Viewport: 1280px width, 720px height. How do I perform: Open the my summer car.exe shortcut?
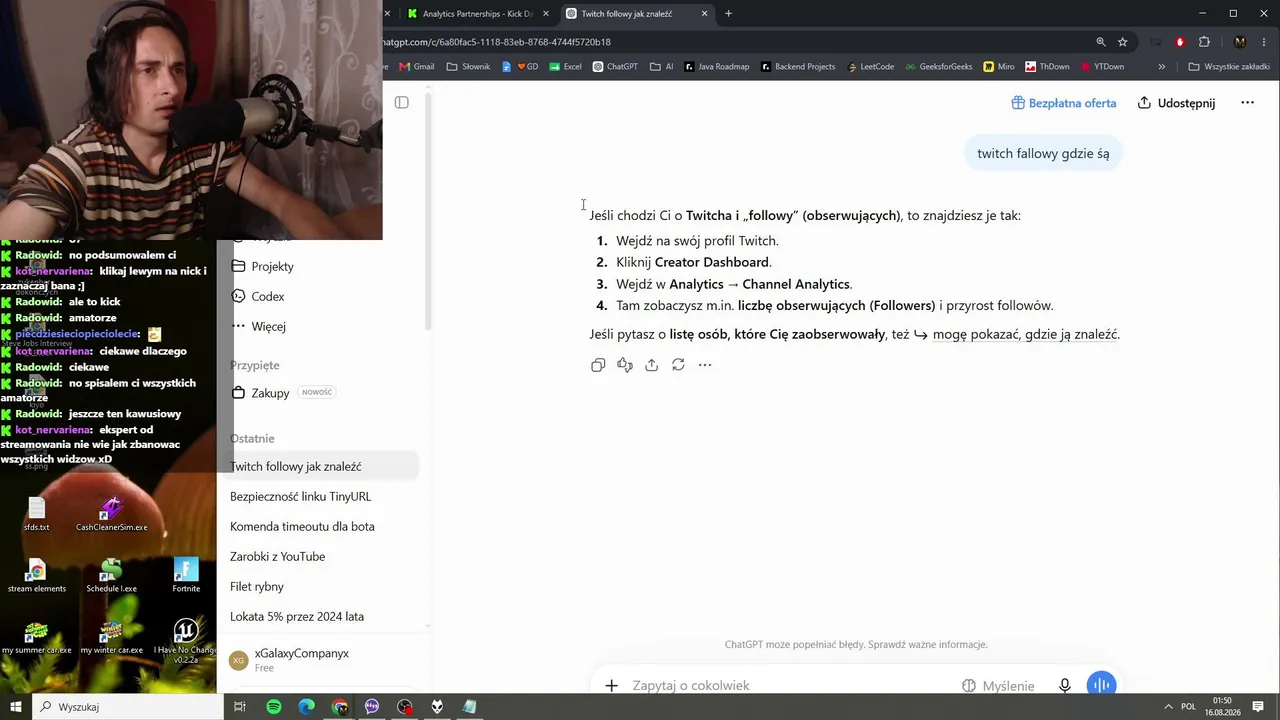click(x=37, y=637)
